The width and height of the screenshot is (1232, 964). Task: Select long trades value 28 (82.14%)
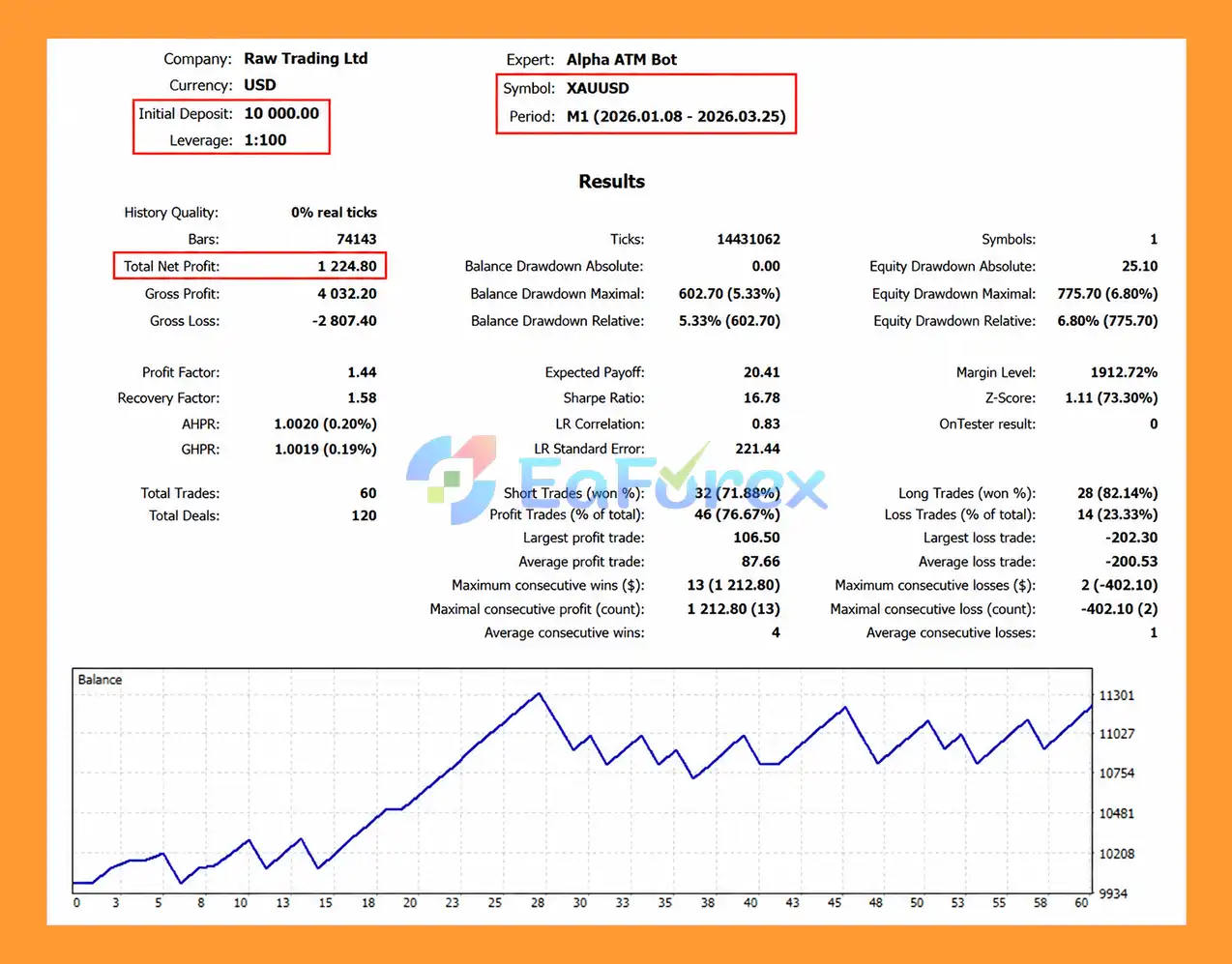click(x=1117, y=493)
